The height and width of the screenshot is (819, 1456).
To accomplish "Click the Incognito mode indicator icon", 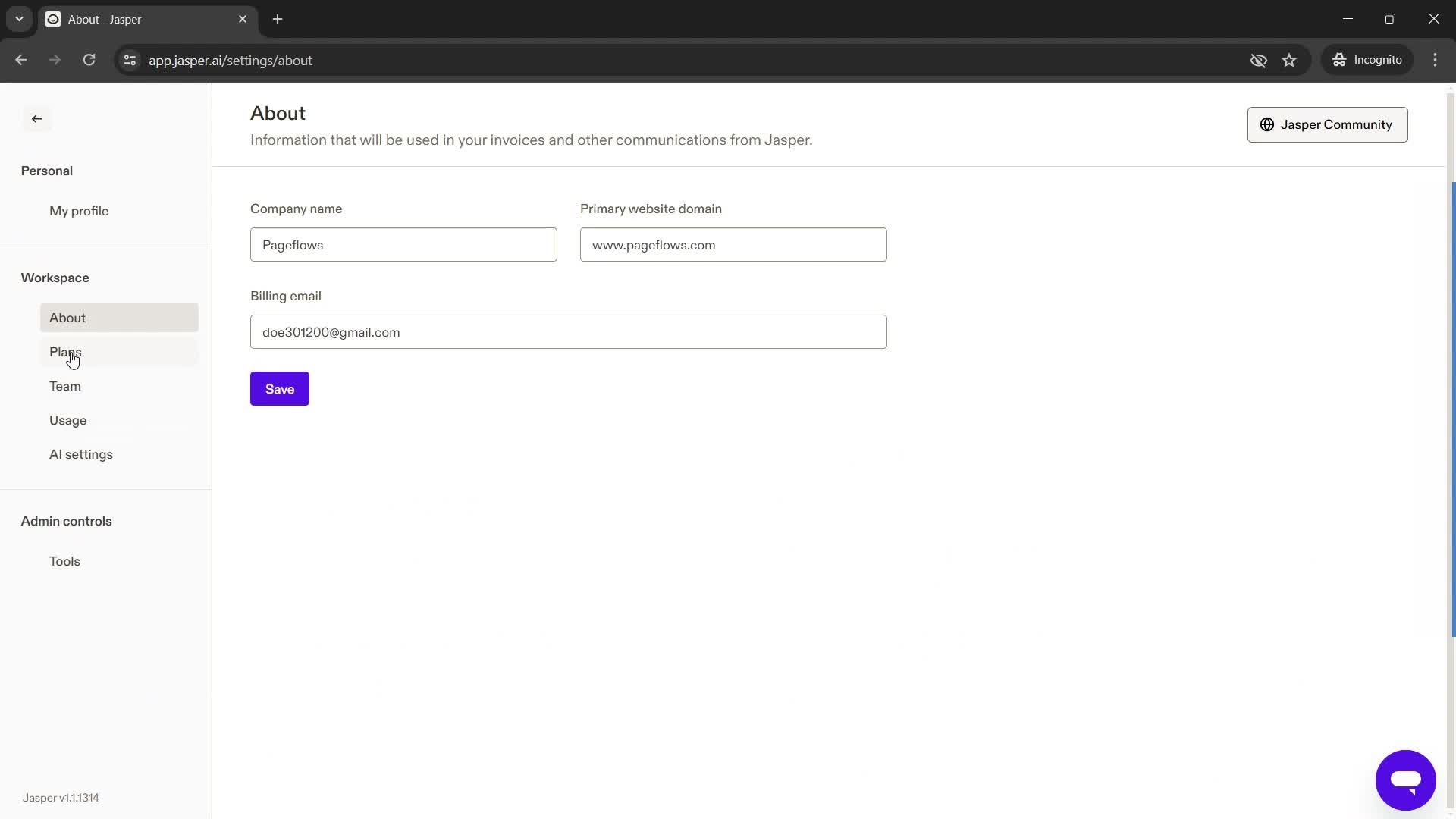I will [1339, 59].
